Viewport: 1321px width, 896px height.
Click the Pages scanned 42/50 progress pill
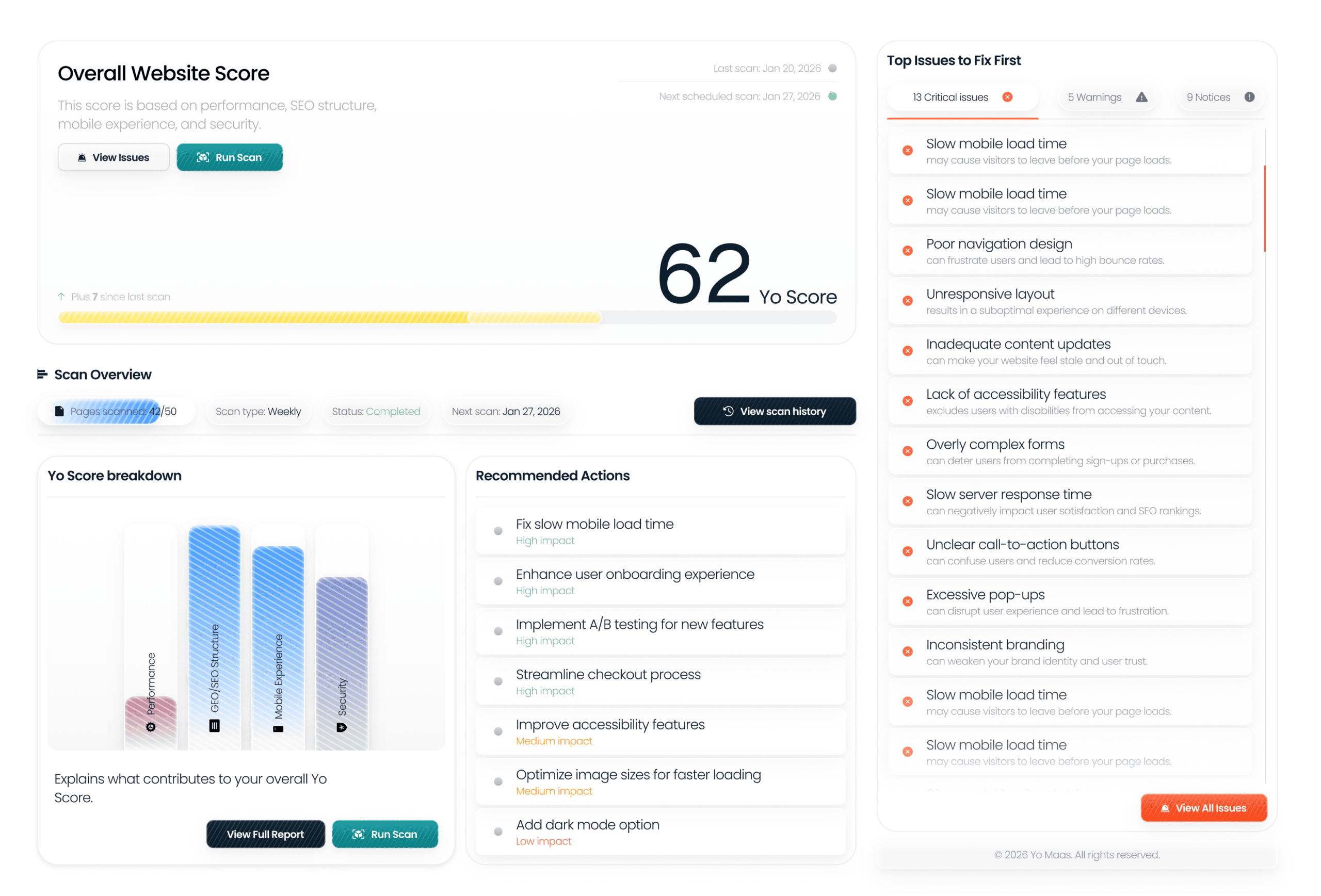tap(116, 411)
